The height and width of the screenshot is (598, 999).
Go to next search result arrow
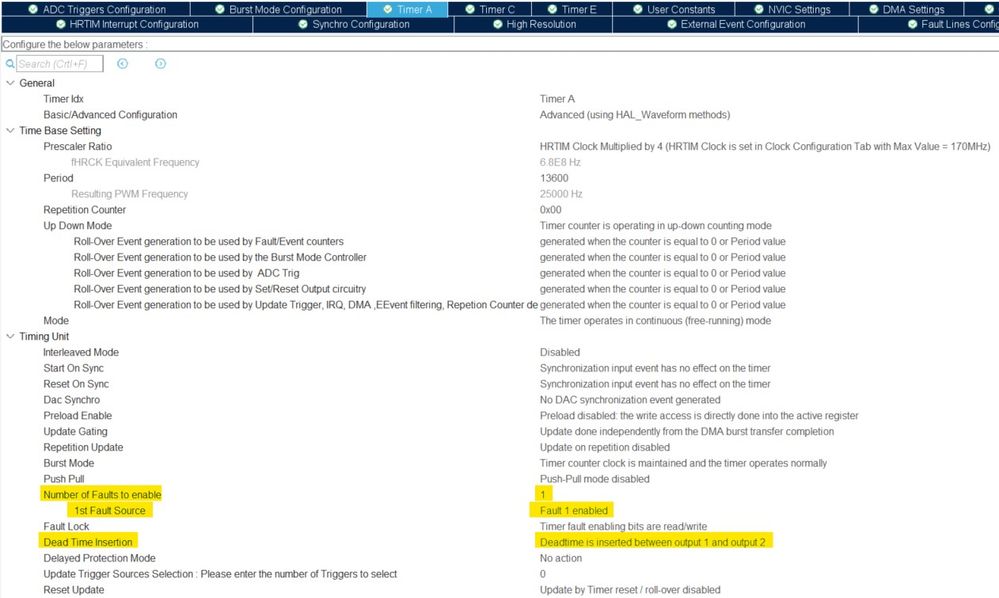point(161,64)
